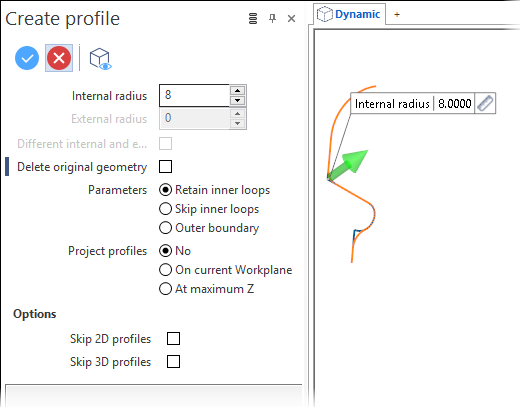520x407 pixels.
Task: Choose On current Workplane projection
Action: tap(226, 270)
